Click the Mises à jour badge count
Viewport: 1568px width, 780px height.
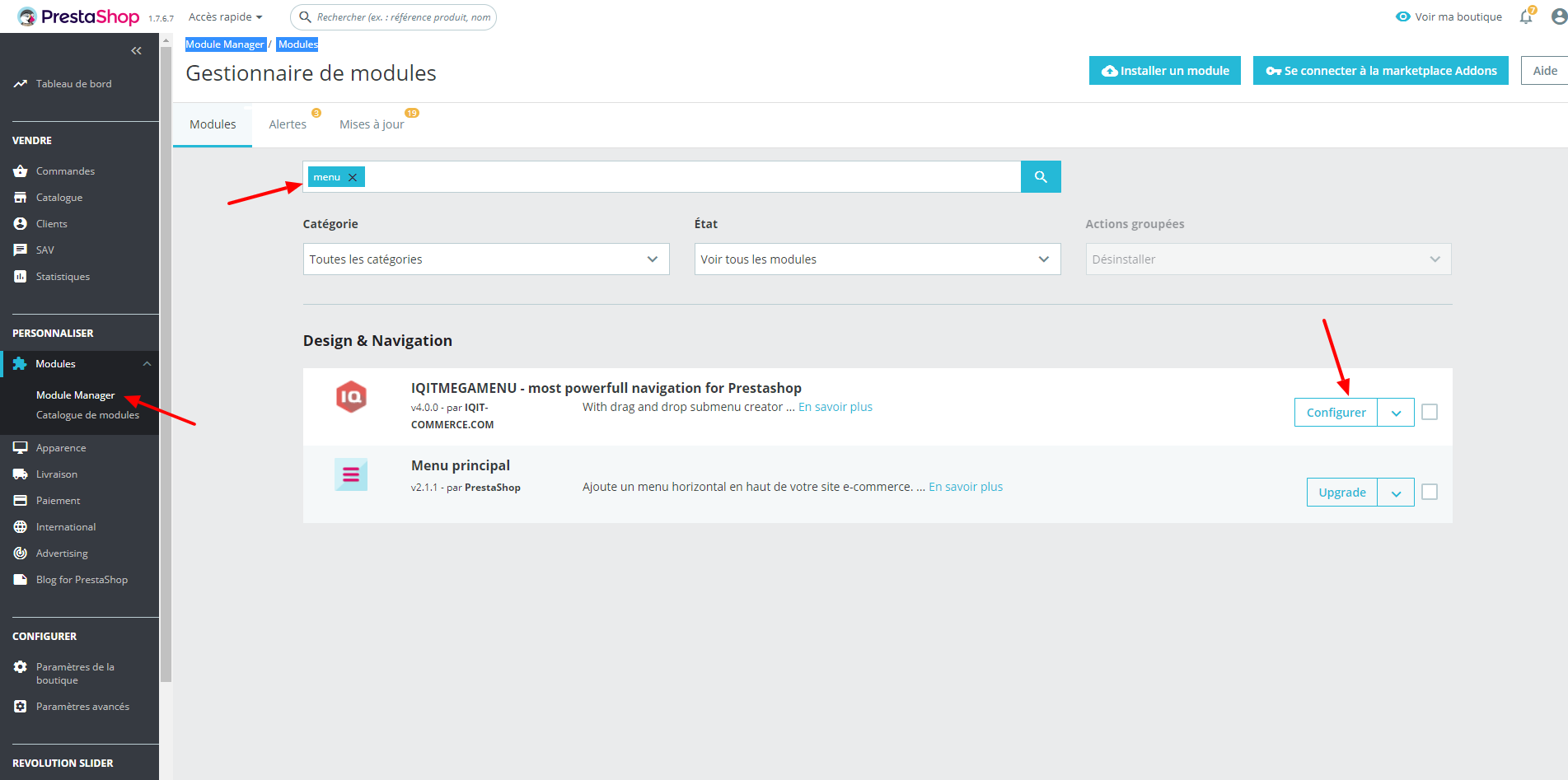pos(412,113)
